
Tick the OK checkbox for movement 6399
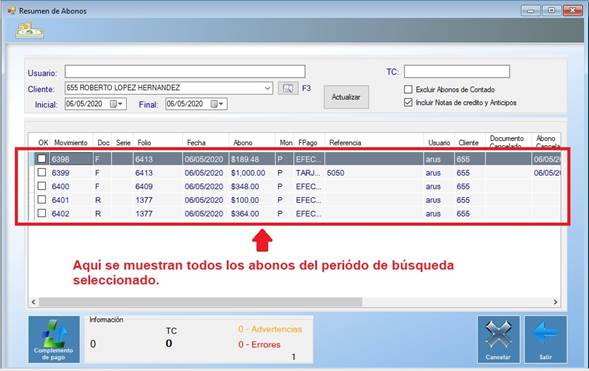42,172
